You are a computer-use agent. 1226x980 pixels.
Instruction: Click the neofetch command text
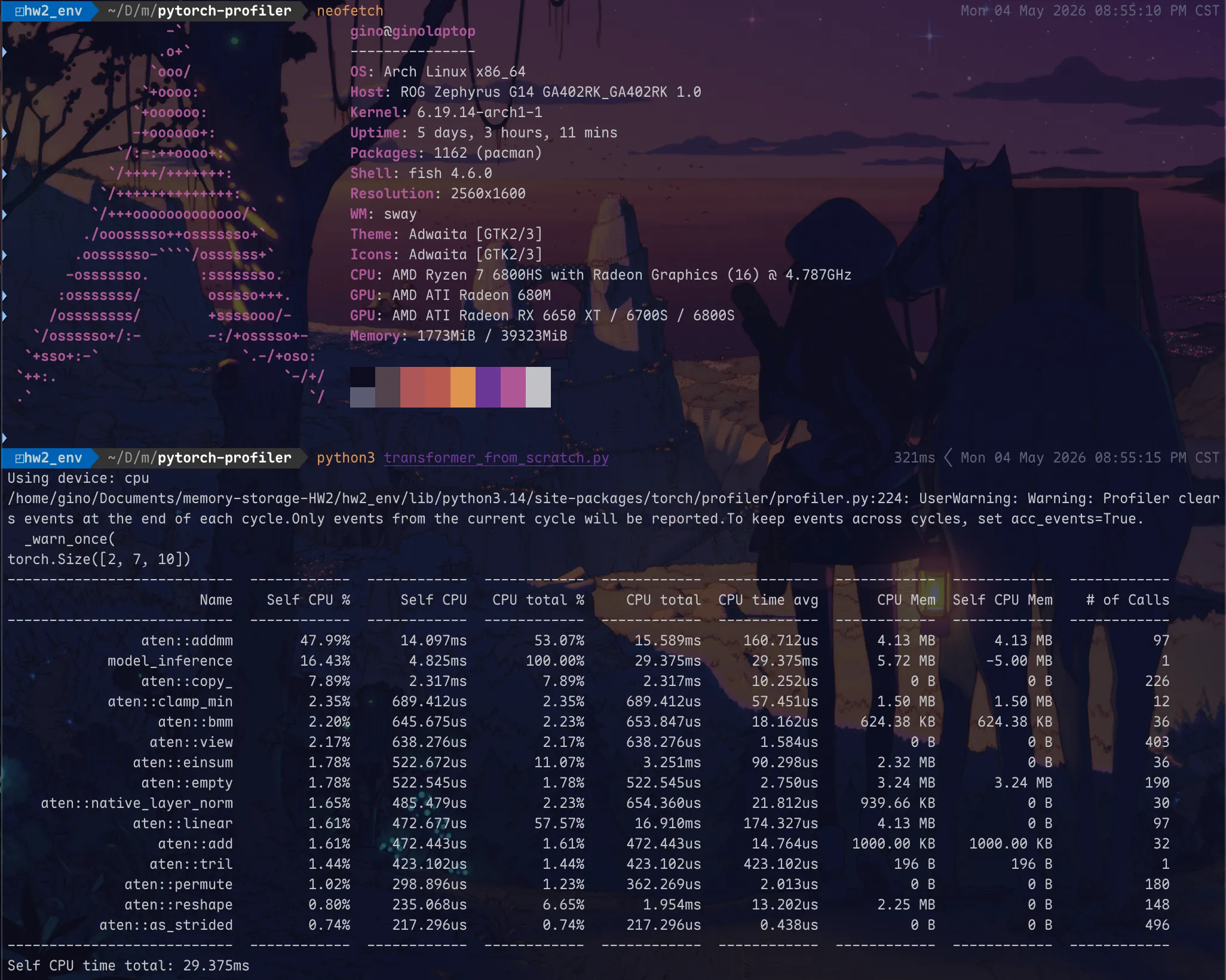350,11
